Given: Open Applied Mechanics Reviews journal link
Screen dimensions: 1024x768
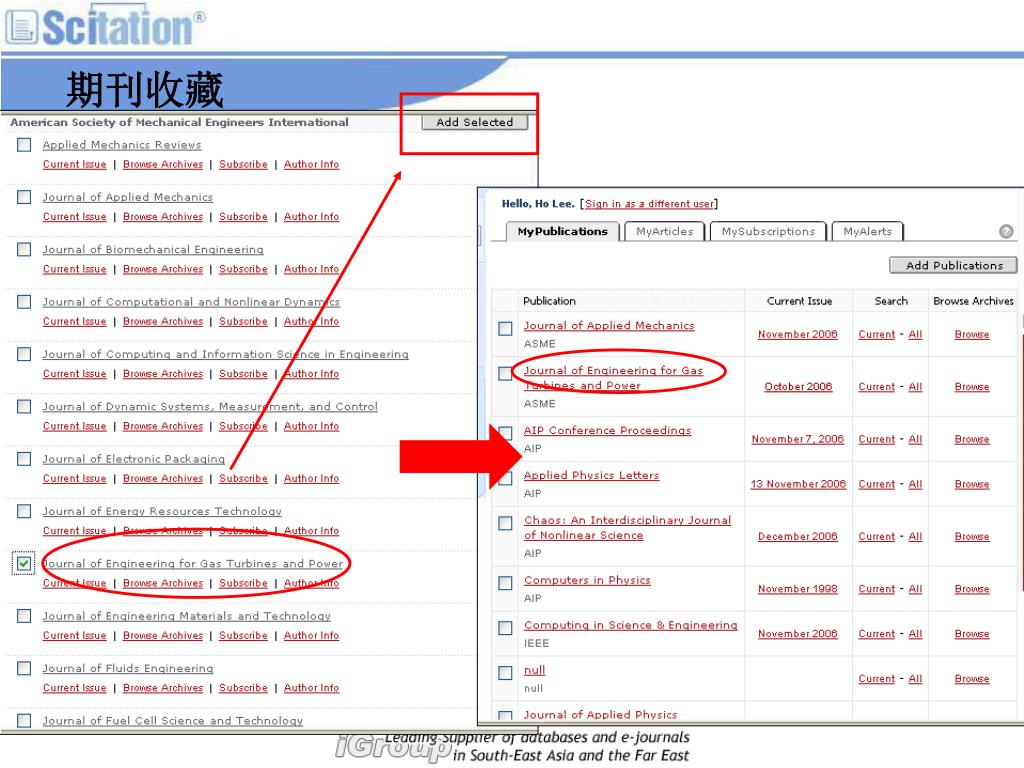Looking at the screenshot, I should pos(121,145).
